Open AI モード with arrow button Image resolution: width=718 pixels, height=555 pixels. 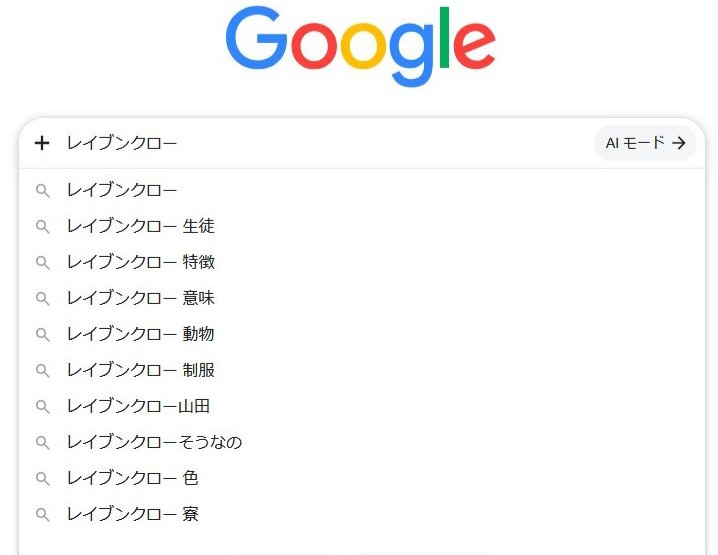pyautogui.click(x=645, y=143)
